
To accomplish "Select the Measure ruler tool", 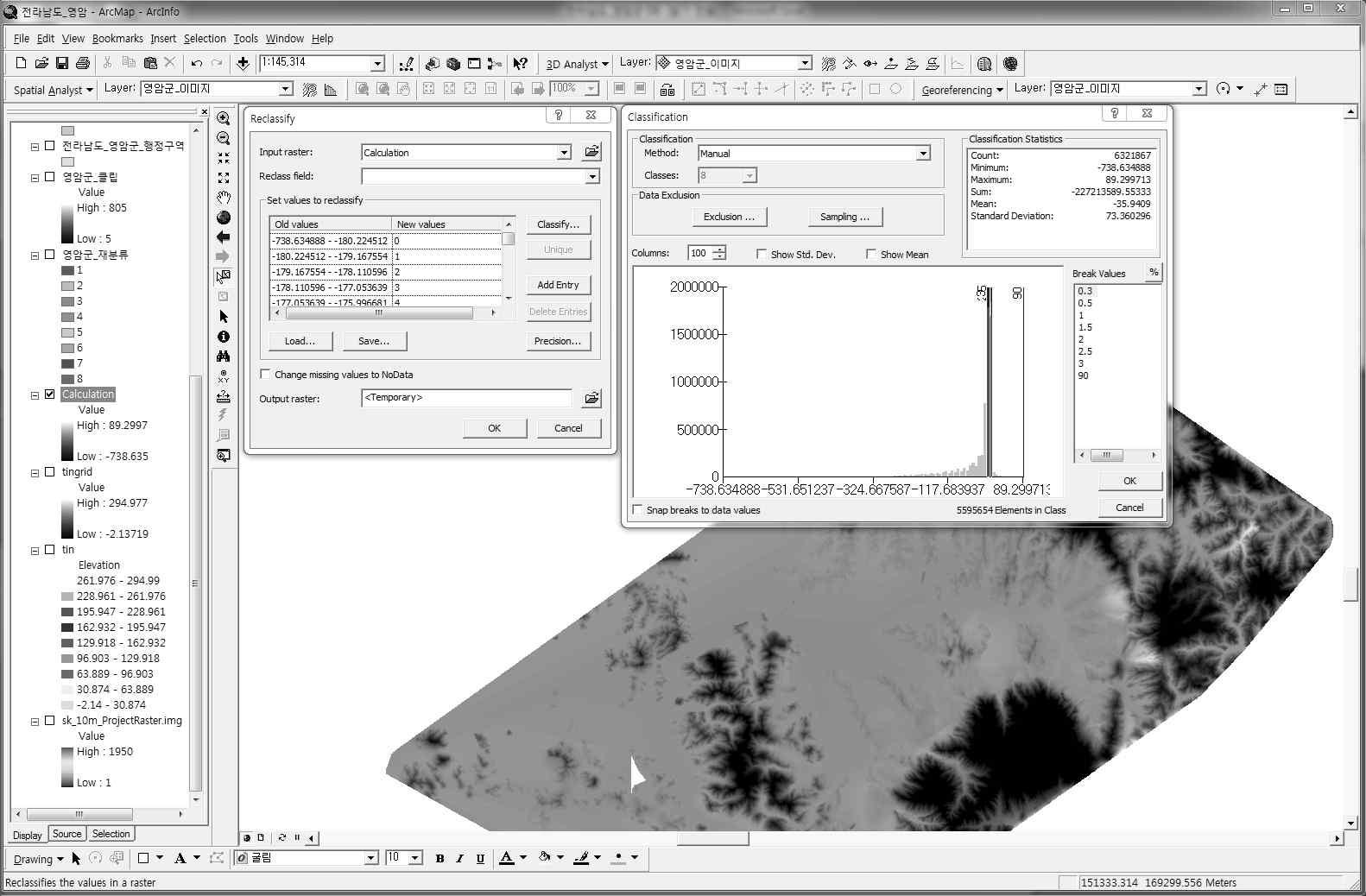I will tap(224, 396).
